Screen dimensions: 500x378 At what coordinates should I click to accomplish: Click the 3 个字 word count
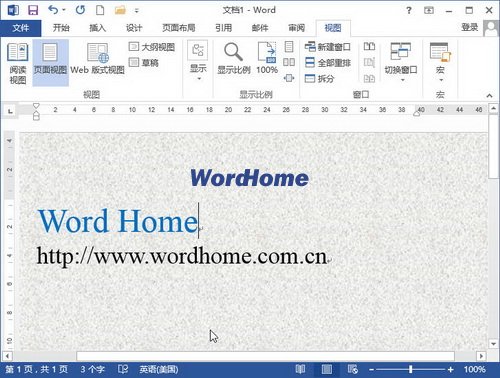[x=92, y=369]
